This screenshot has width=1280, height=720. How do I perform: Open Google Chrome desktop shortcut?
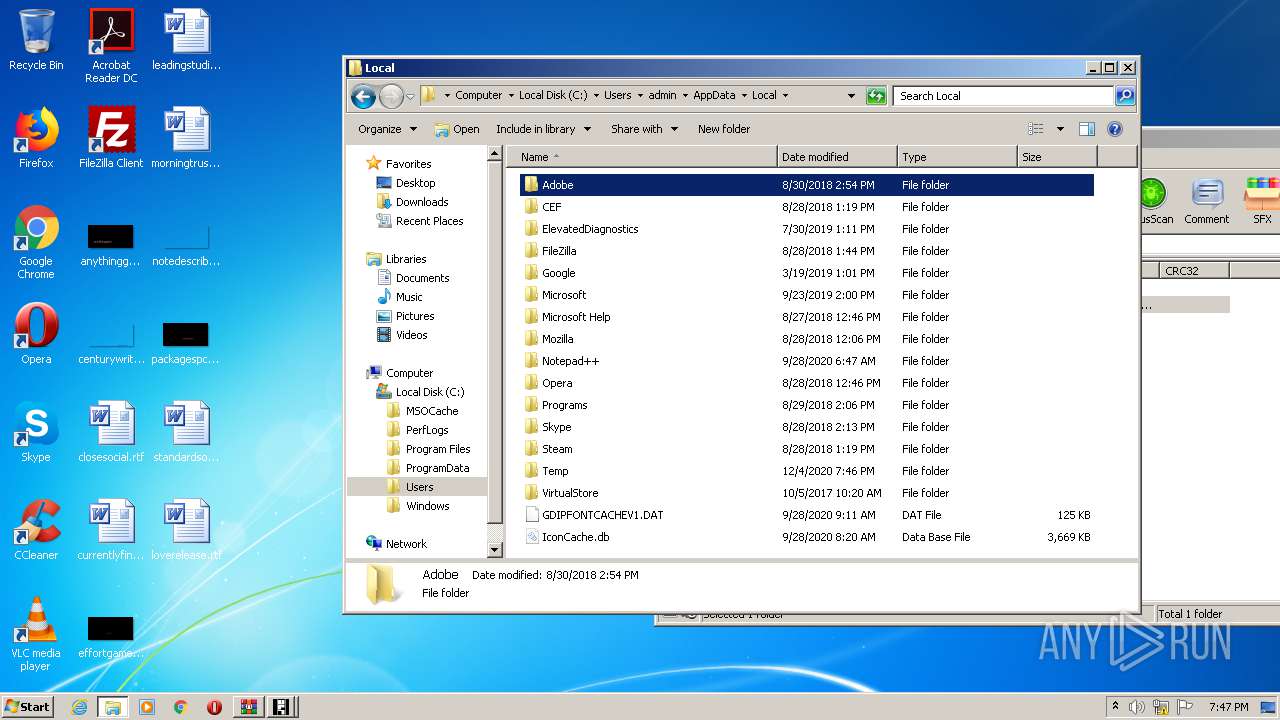pyautogui.click(x=36, y=242)
